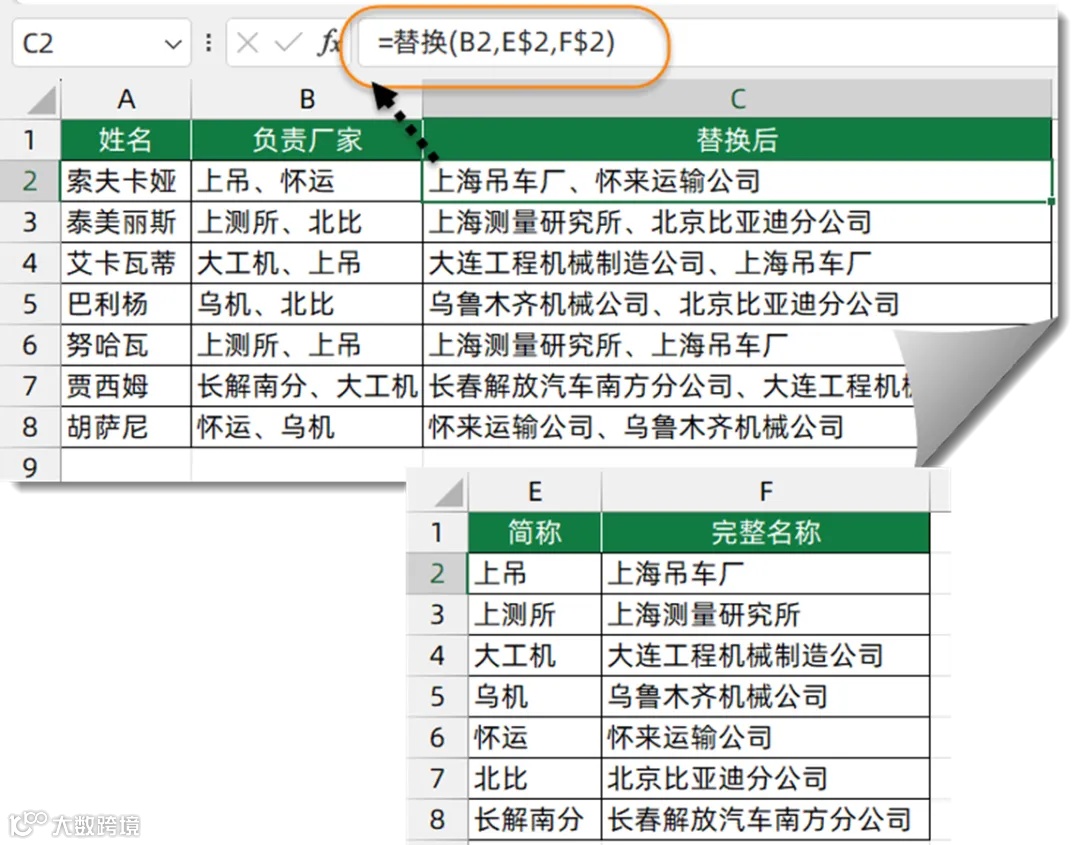Click cell 上海测量研究所 in column F

coord(766,614)
